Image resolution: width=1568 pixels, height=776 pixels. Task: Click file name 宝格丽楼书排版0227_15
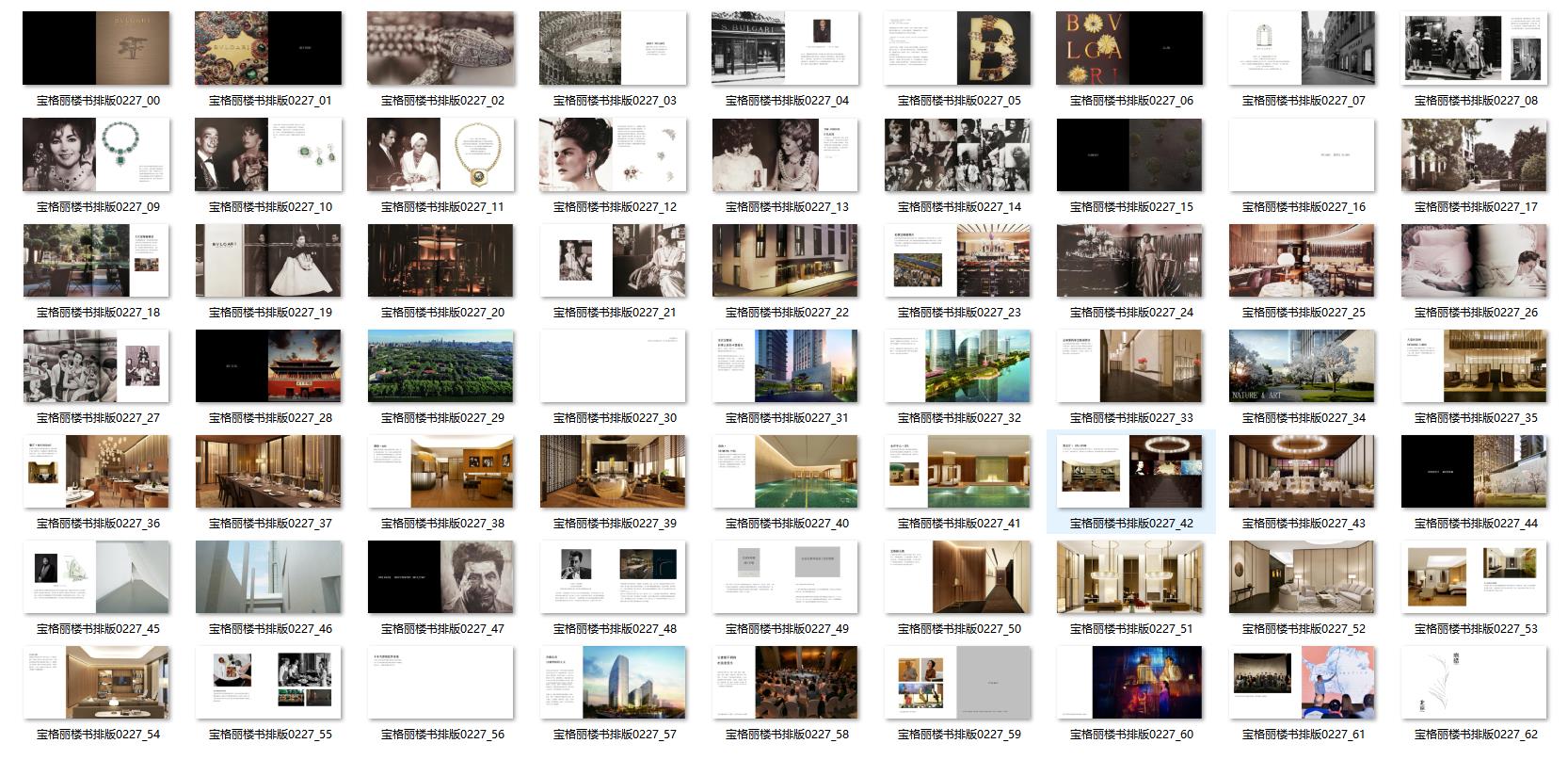1131,207
